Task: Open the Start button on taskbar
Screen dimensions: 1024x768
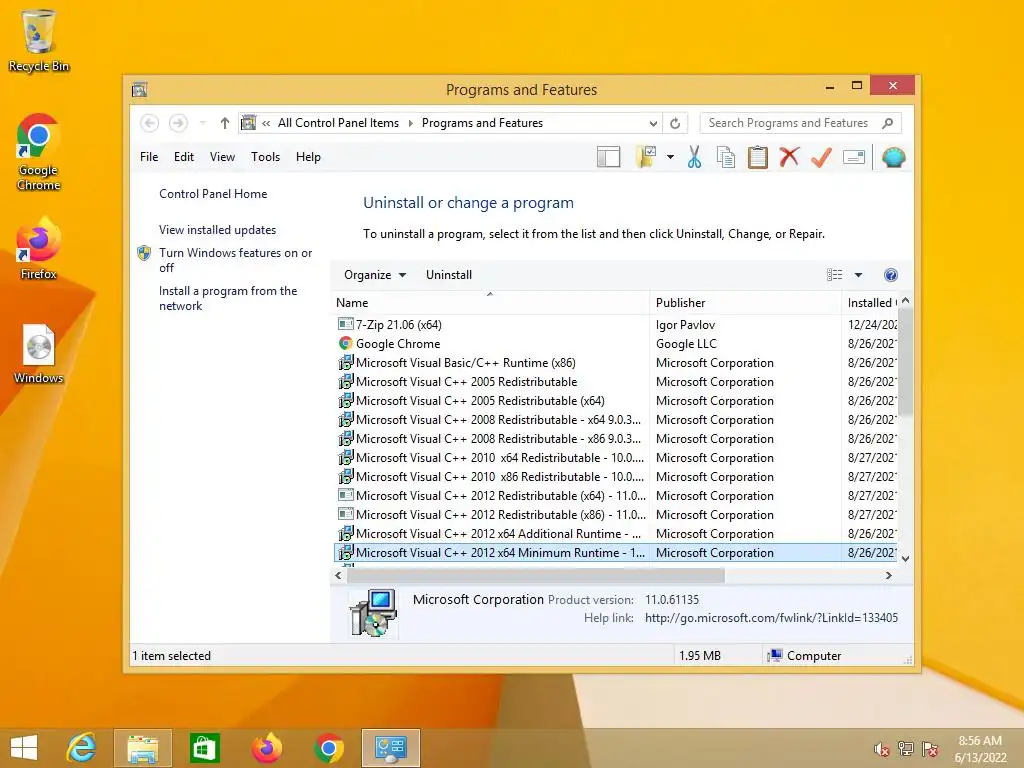Action: pos(24,748)
